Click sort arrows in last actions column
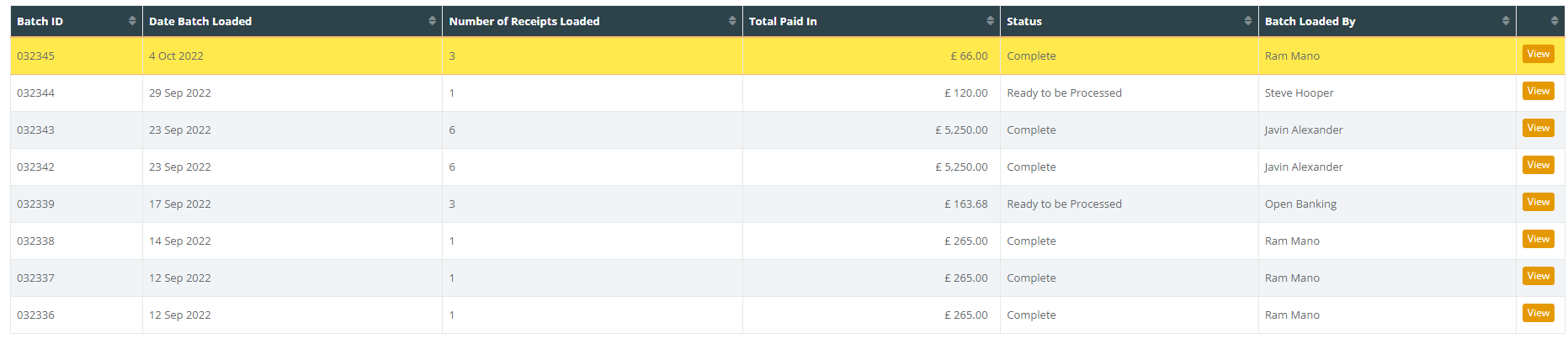This screenshot has height=344, width=1568. coord(1554,21)
